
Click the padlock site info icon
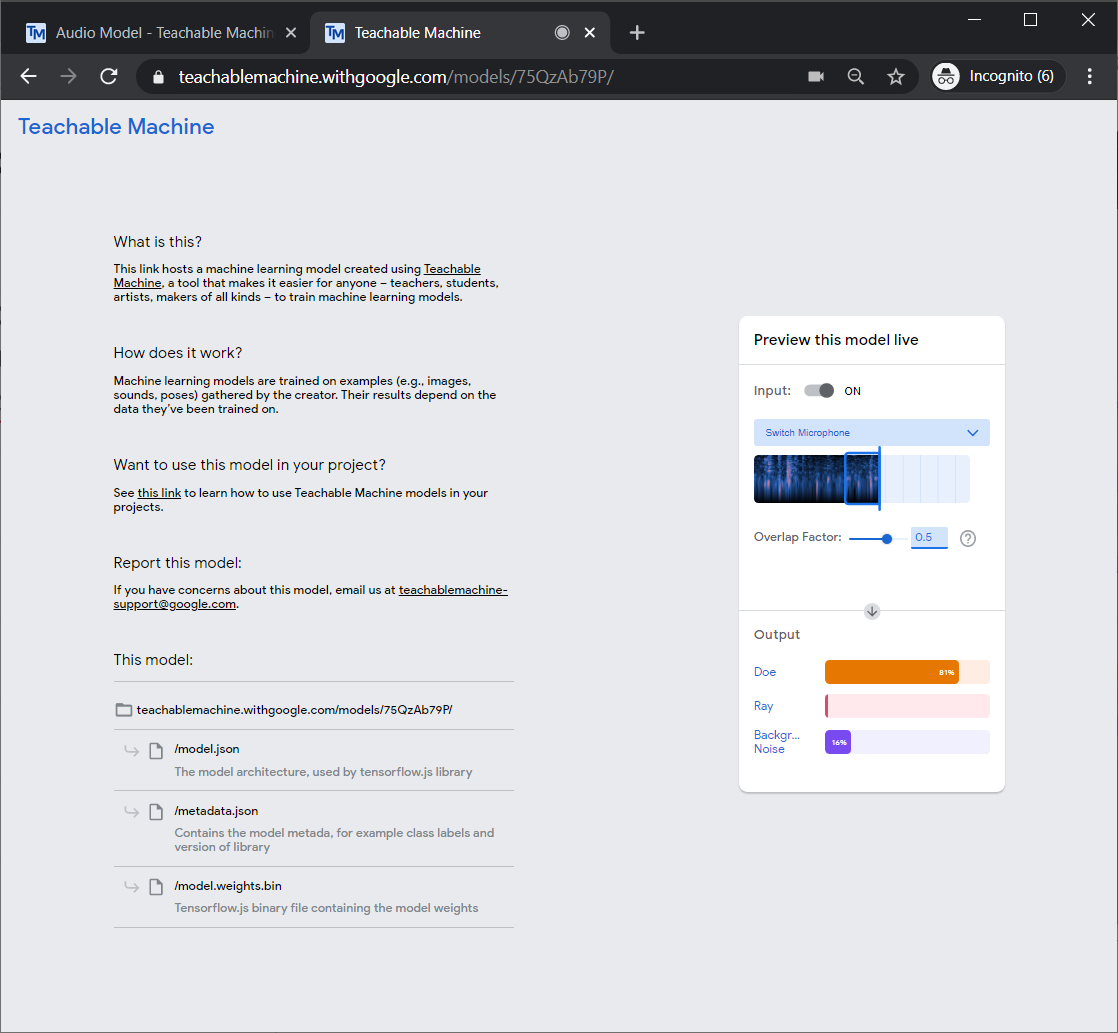158,77
